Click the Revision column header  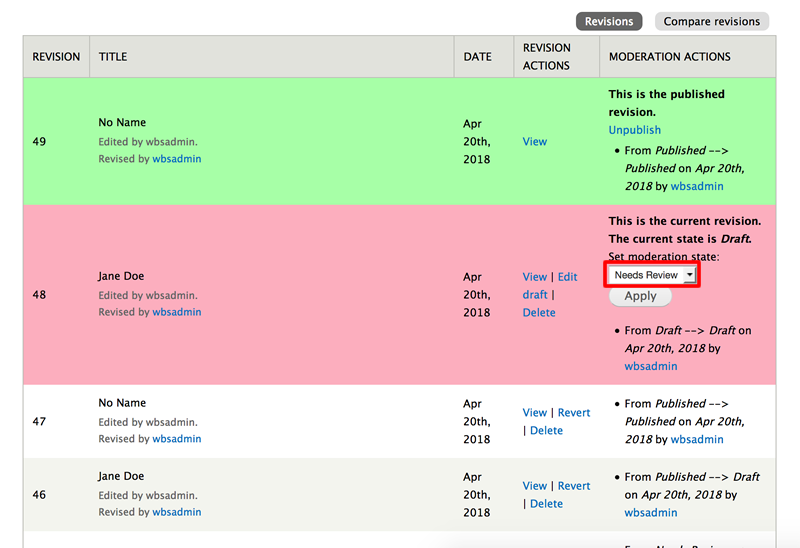point(56,57)
